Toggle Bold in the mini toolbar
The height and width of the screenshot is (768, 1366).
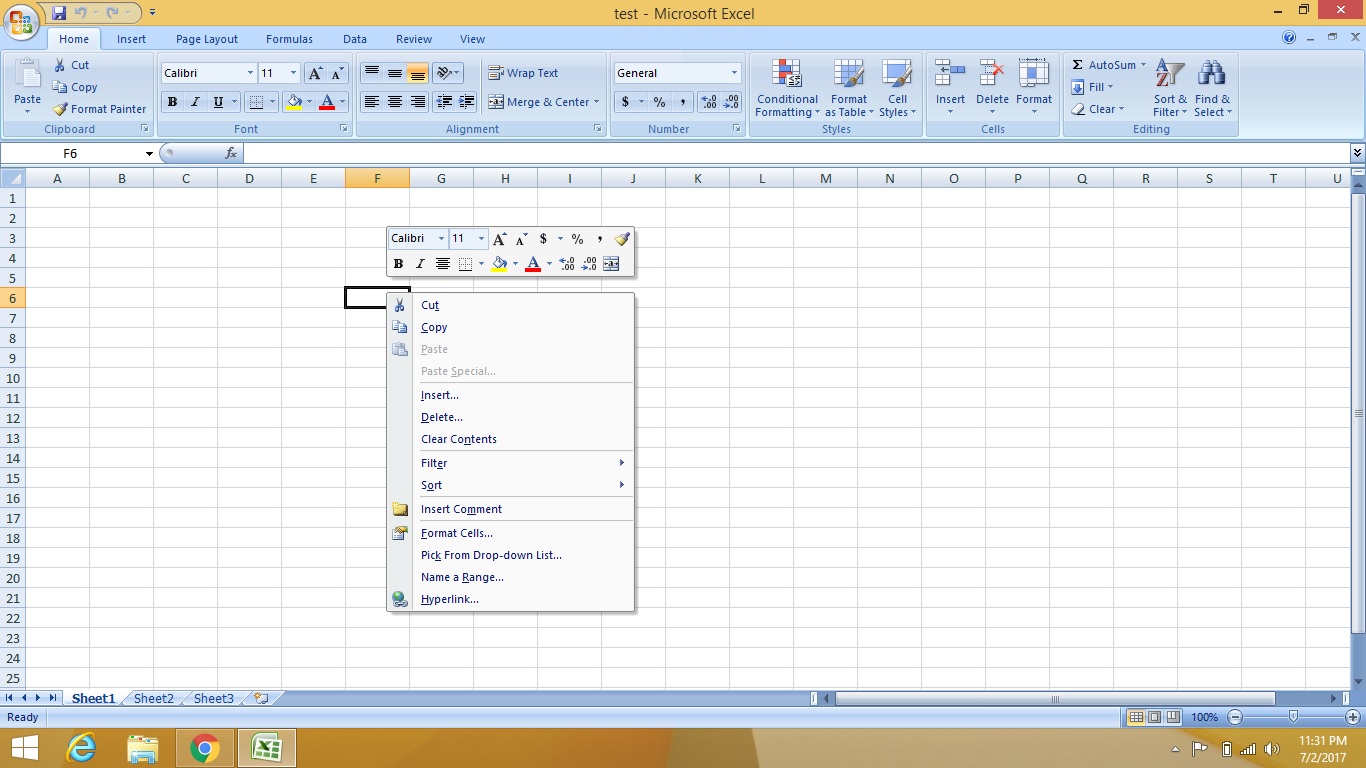397,263
